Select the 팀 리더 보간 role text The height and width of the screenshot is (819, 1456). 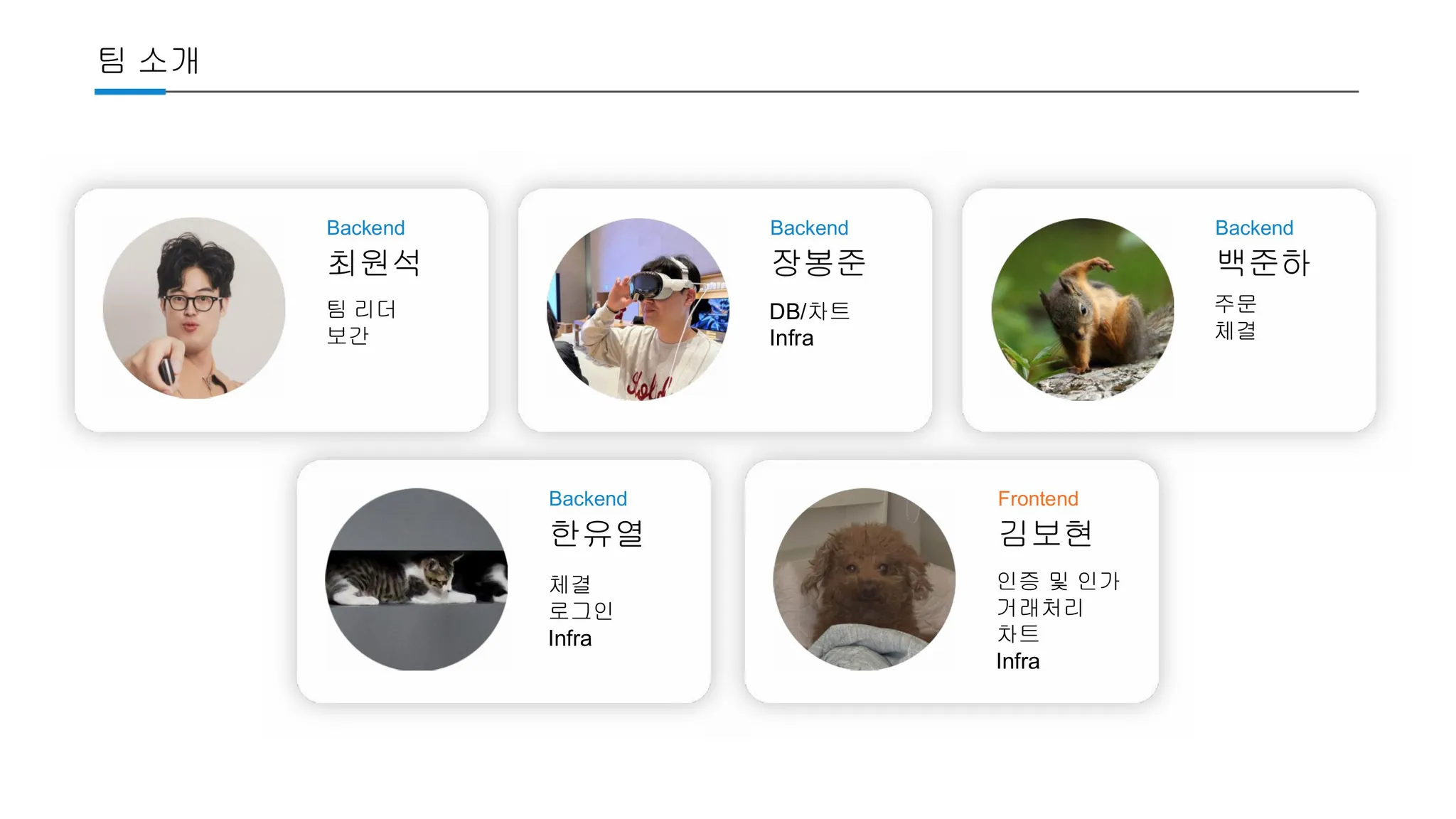(361, 322)
